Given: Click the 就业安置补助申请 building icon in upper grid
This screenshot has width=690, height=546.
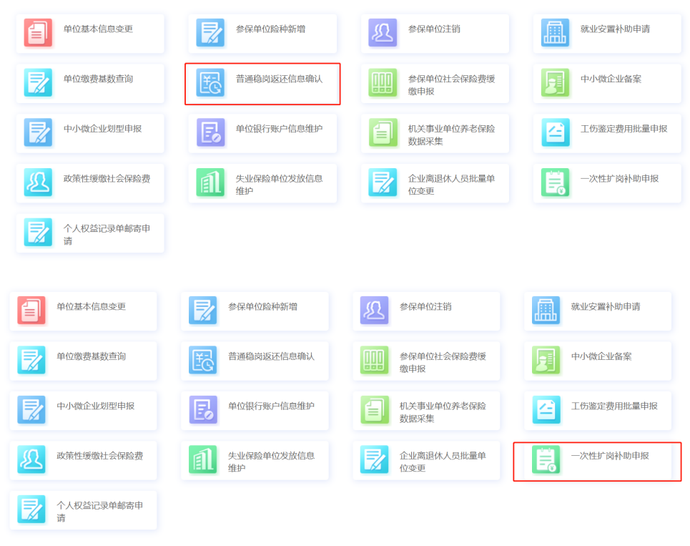Looking at the screenshot, I should [555, 33].
